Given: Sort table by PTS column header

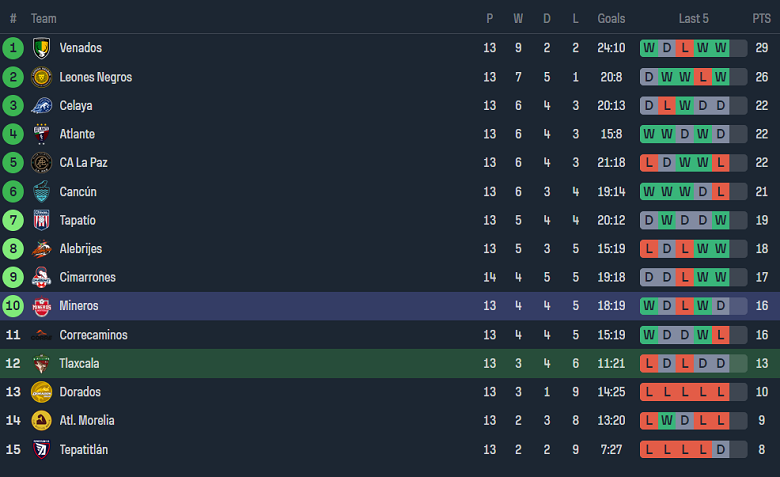Looking at the screenshot, I should [761, 18].
